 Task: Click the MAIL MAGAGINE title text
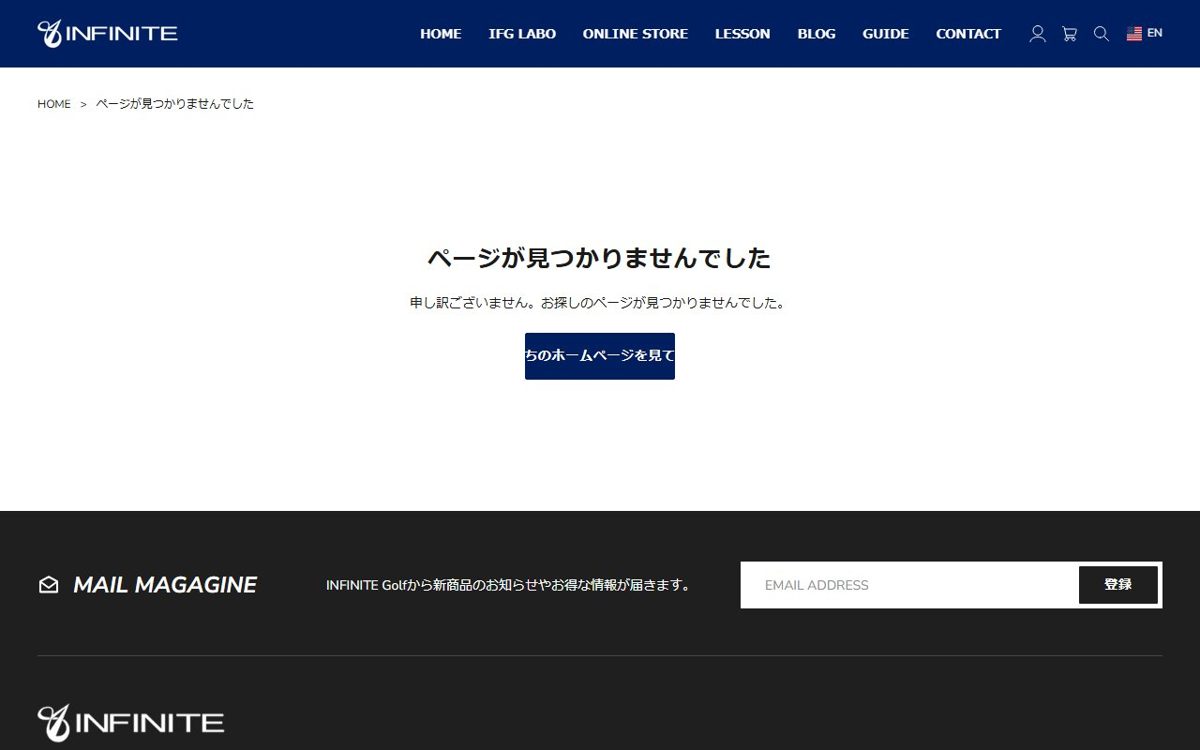tap(165, 585)
